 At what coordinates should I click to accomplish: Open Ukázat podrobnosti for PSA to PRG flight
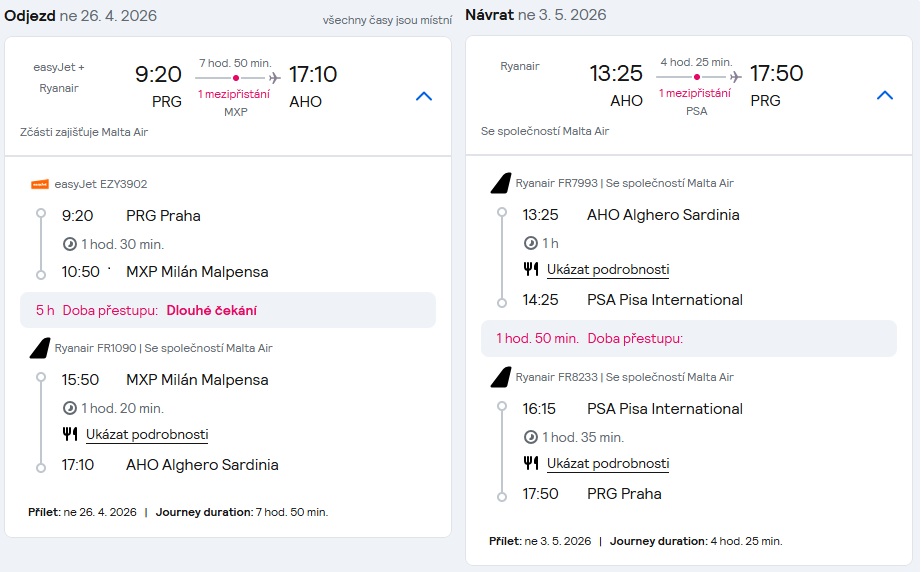tap(608, 463)
